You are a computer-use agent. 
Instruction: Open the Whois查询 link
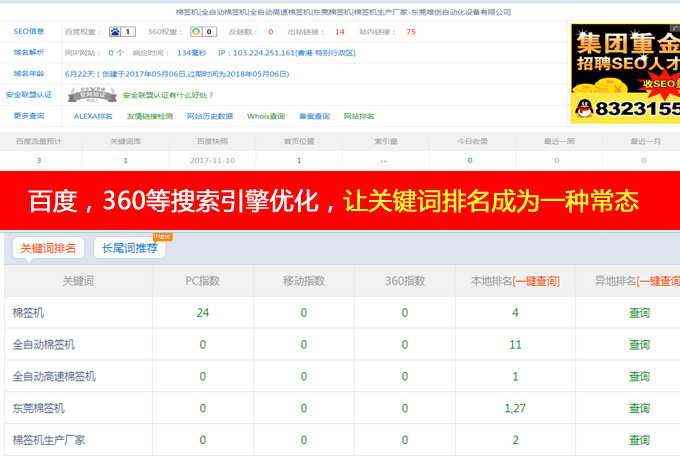[x=266, y=116]
